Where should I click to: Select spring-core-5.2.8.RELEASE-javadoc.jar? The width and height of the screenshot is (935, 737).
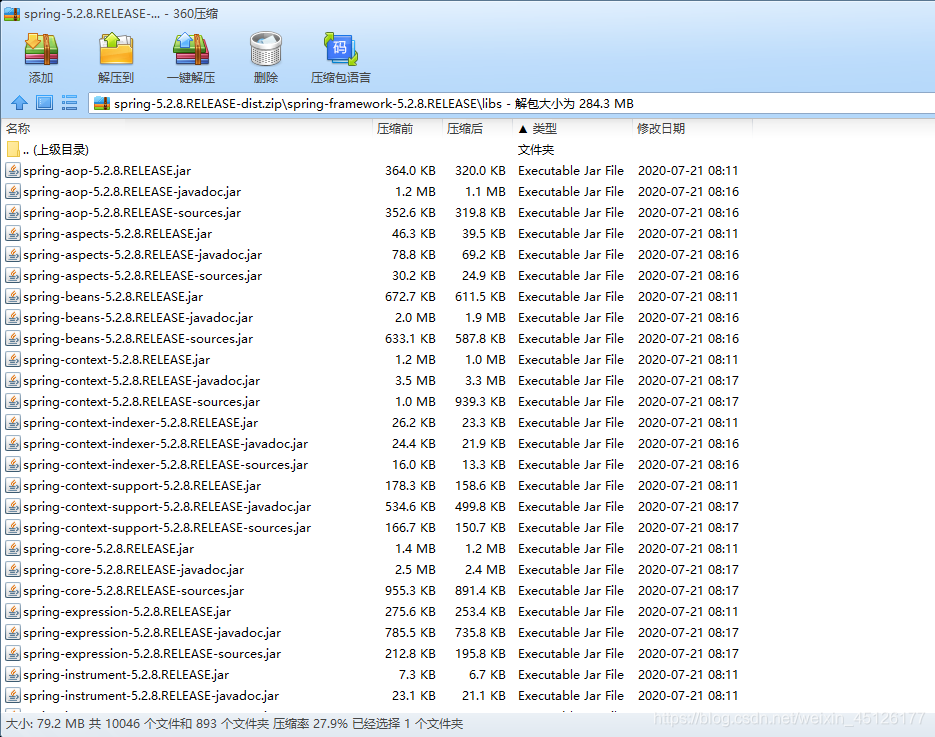tap(134, 569)
